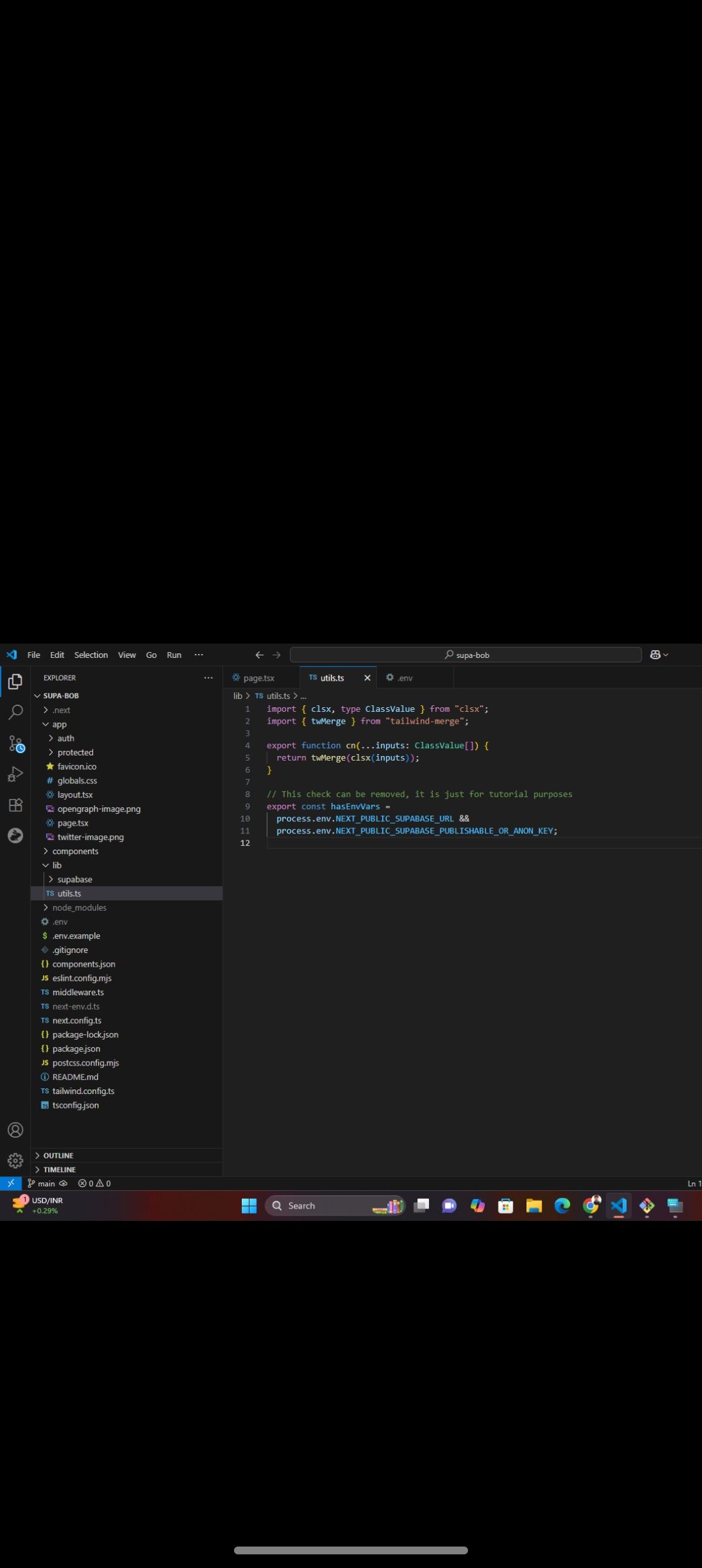Open the Accounts menu icon
Viewport: 702px width, 1568px height.
pos(15,1130)
